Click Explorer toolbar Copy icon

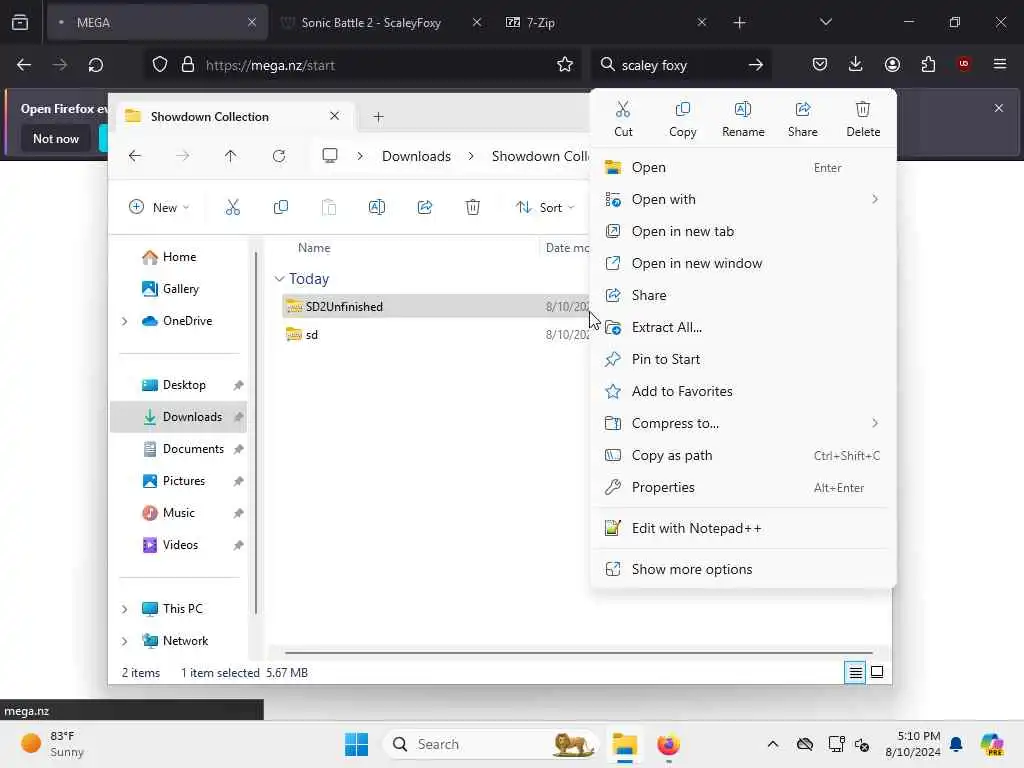pos(281,208)
